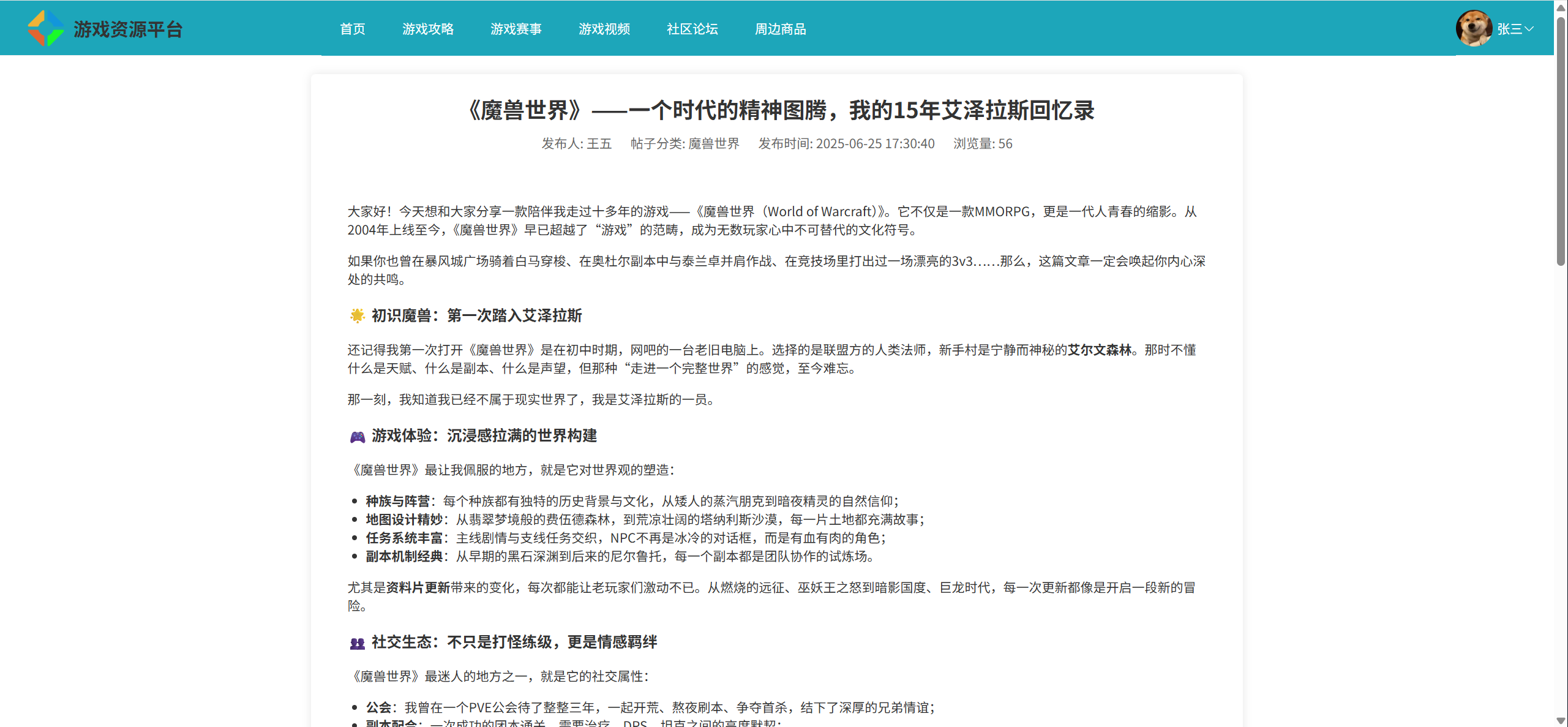The image size is (1568, 727).
Task: Click the sun emoji beside 初识魔兽 heading
Action: (x=357, y=315)
